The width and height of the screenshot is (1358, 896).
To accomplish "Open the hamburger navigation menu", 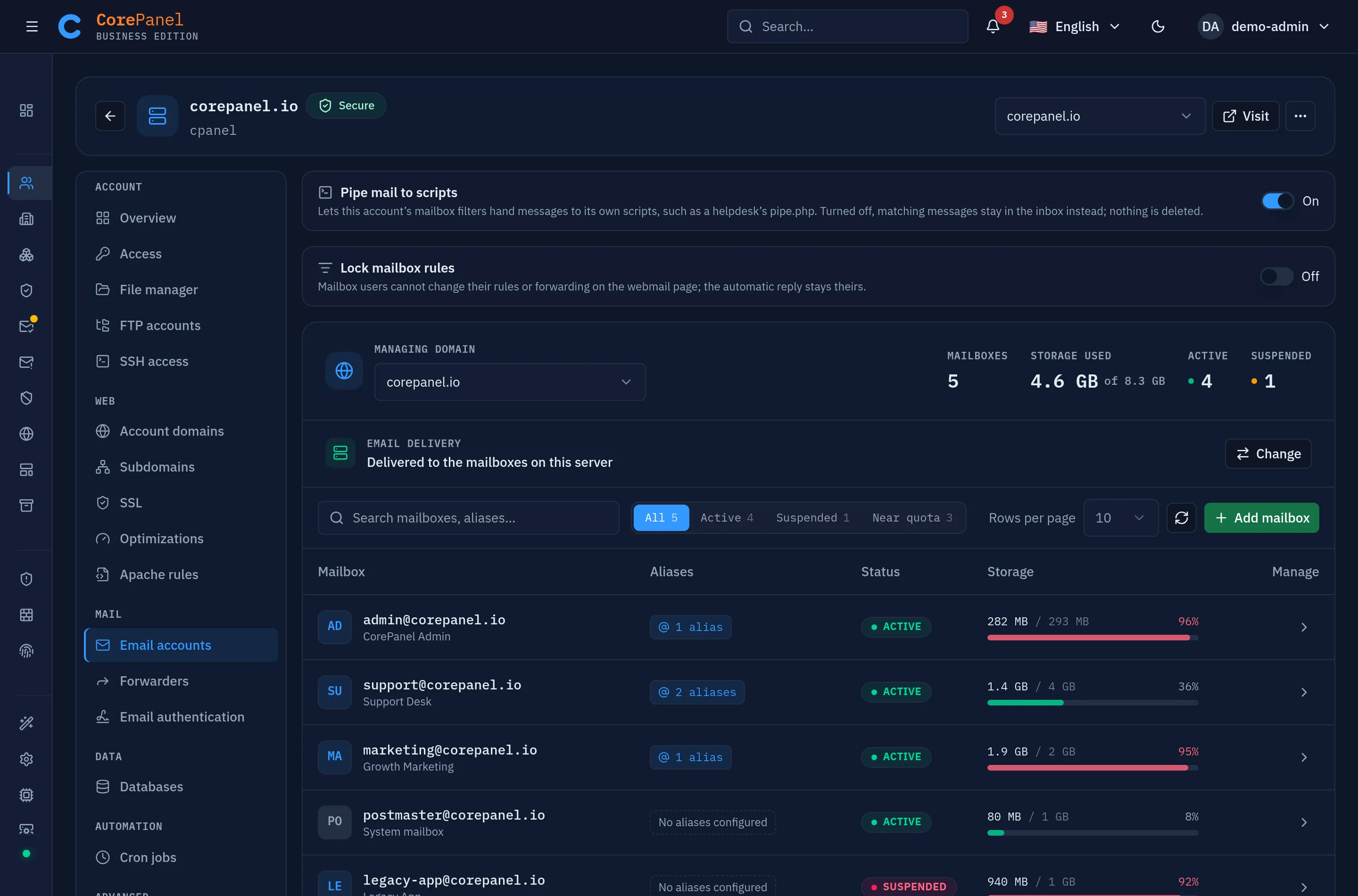I will pyautogui.click(x=32, y=26).
